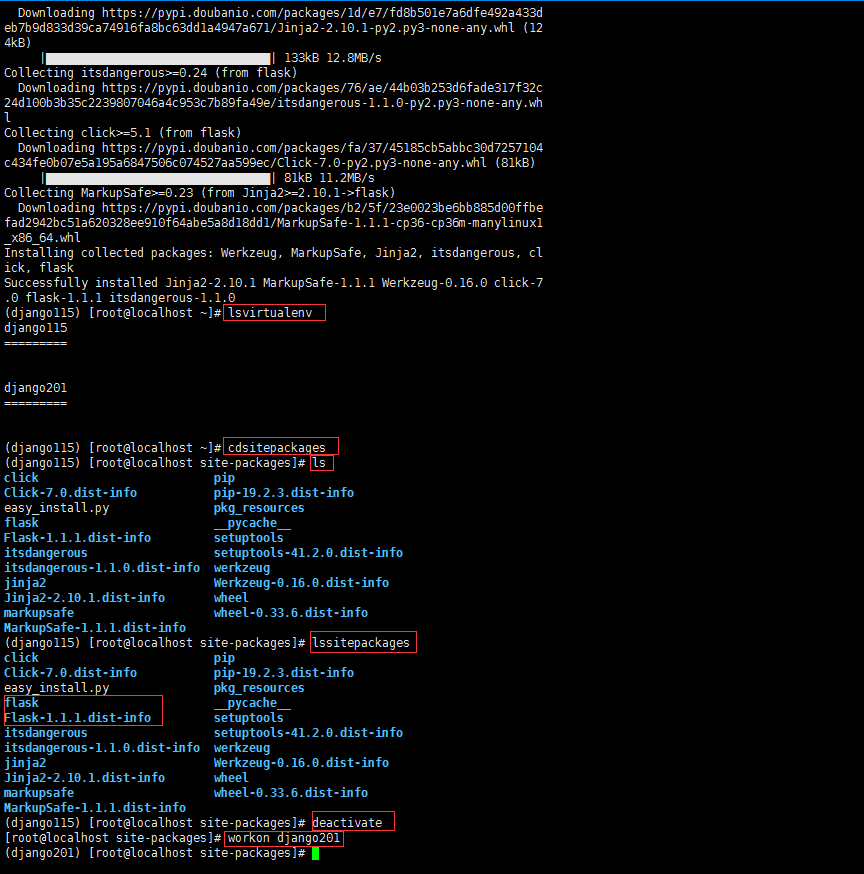Click Click-7.0.dist-info in the first ls listing
Viewport: 864px width, 874px height.
point(70,493)
